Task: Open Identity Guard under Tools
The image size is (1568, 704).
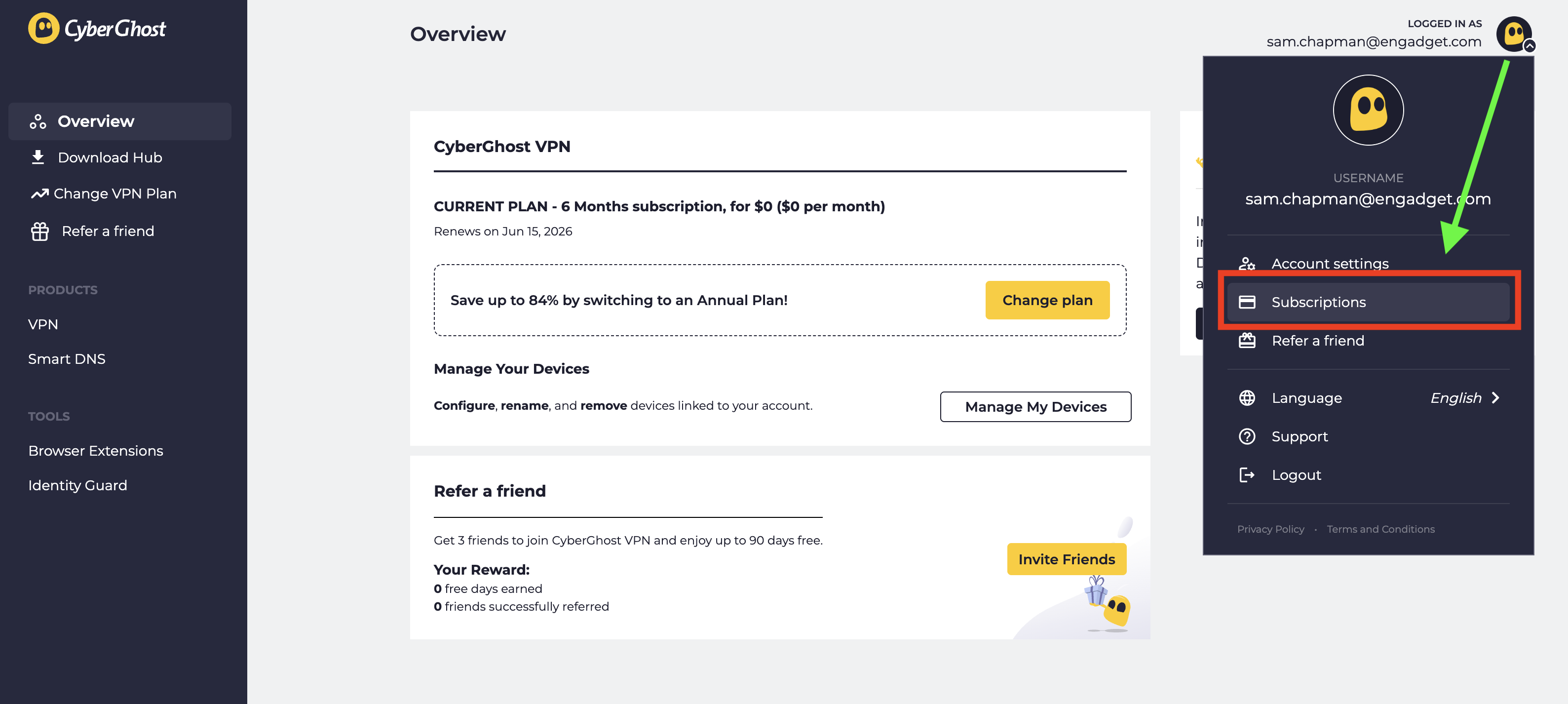Action: pyautogui.click(x=77, y=485)
